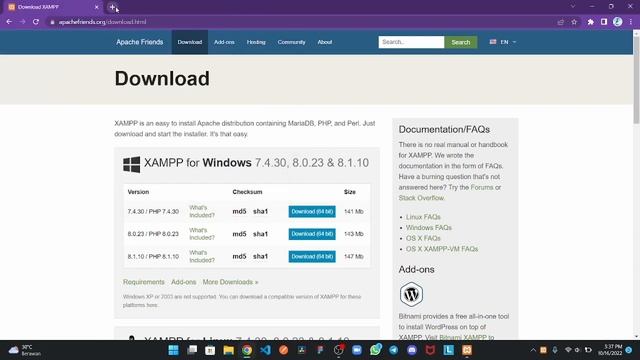Click the page vertical scrollbar thumb
This screenshot has width=640, height=360.
(636, 80)
